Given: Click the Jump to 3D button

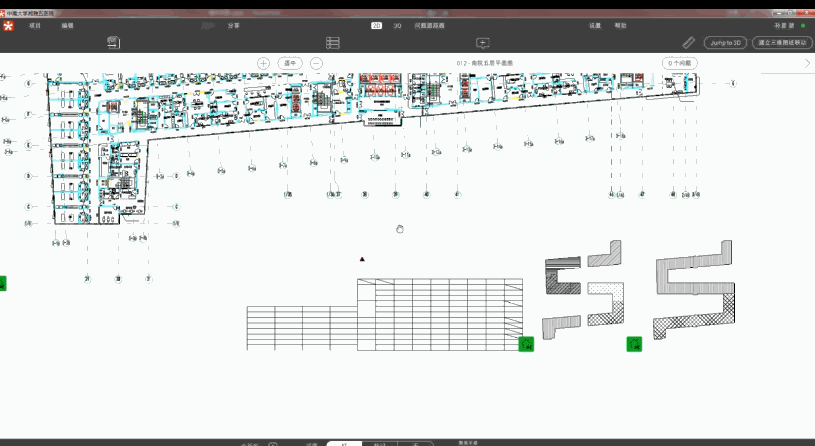Looking at the screenshot, I should tap(725, 43).
